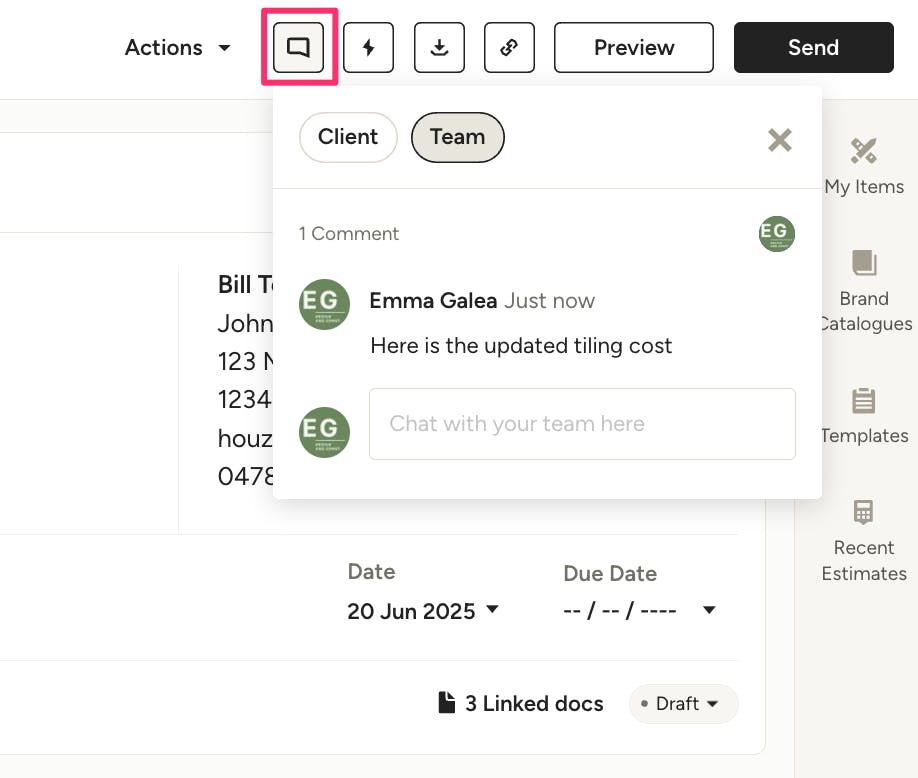This screenshot has width=918, height=778.
Task: Open the Due Date dropdown
Action: click(639, 610)
